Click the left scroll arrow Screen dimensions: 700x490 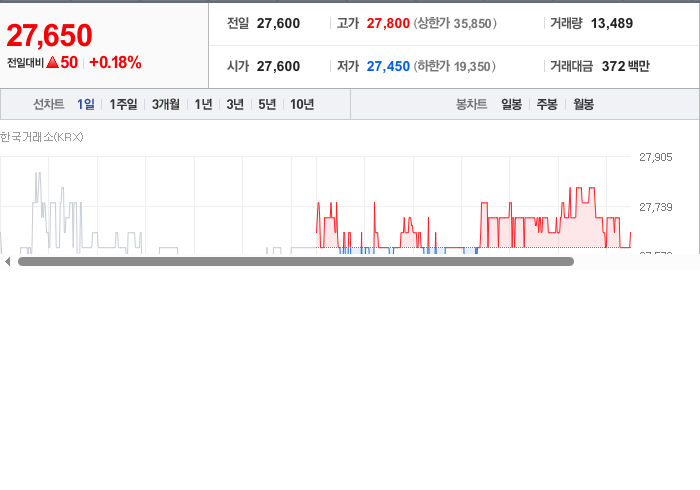pos(7,262)
